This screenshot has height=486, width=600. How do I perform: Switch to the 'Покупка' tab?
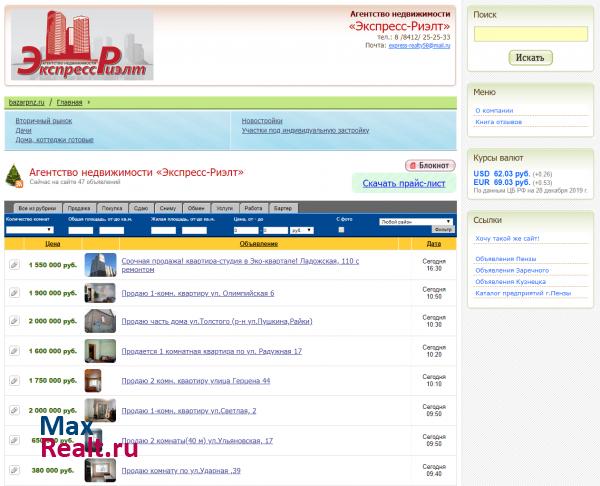[112, 208]
